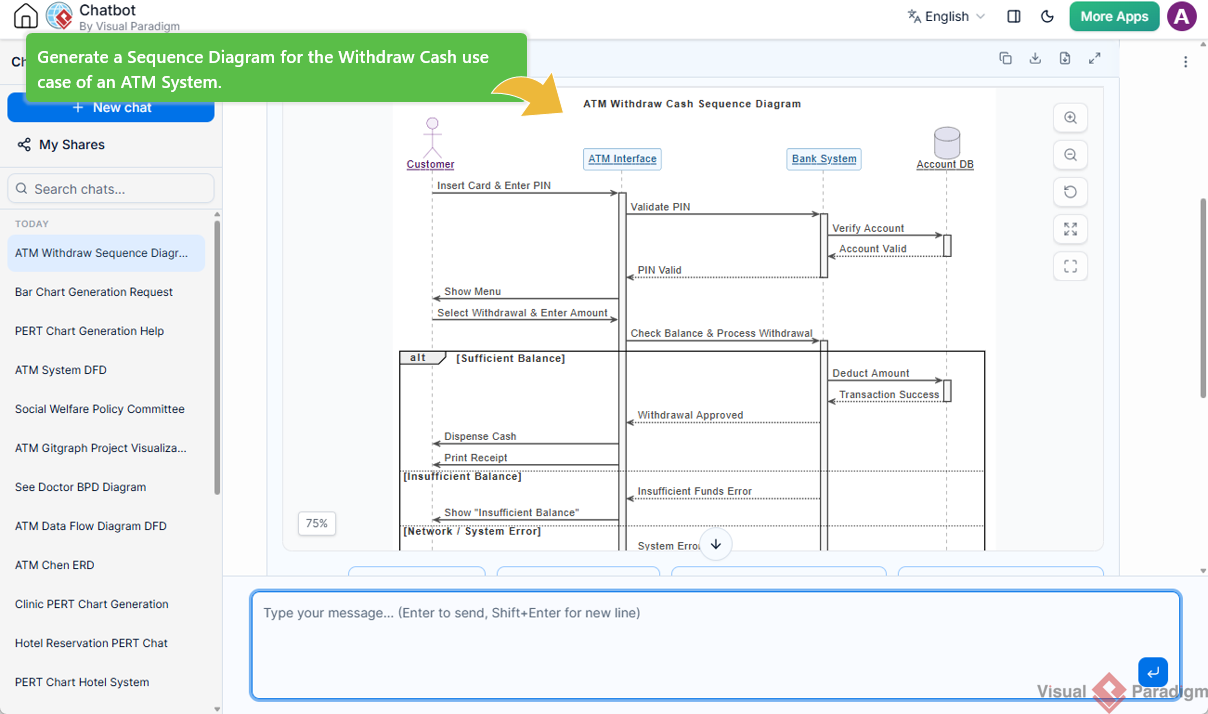
Task: Open More Apps
Action: [1114, 16]
